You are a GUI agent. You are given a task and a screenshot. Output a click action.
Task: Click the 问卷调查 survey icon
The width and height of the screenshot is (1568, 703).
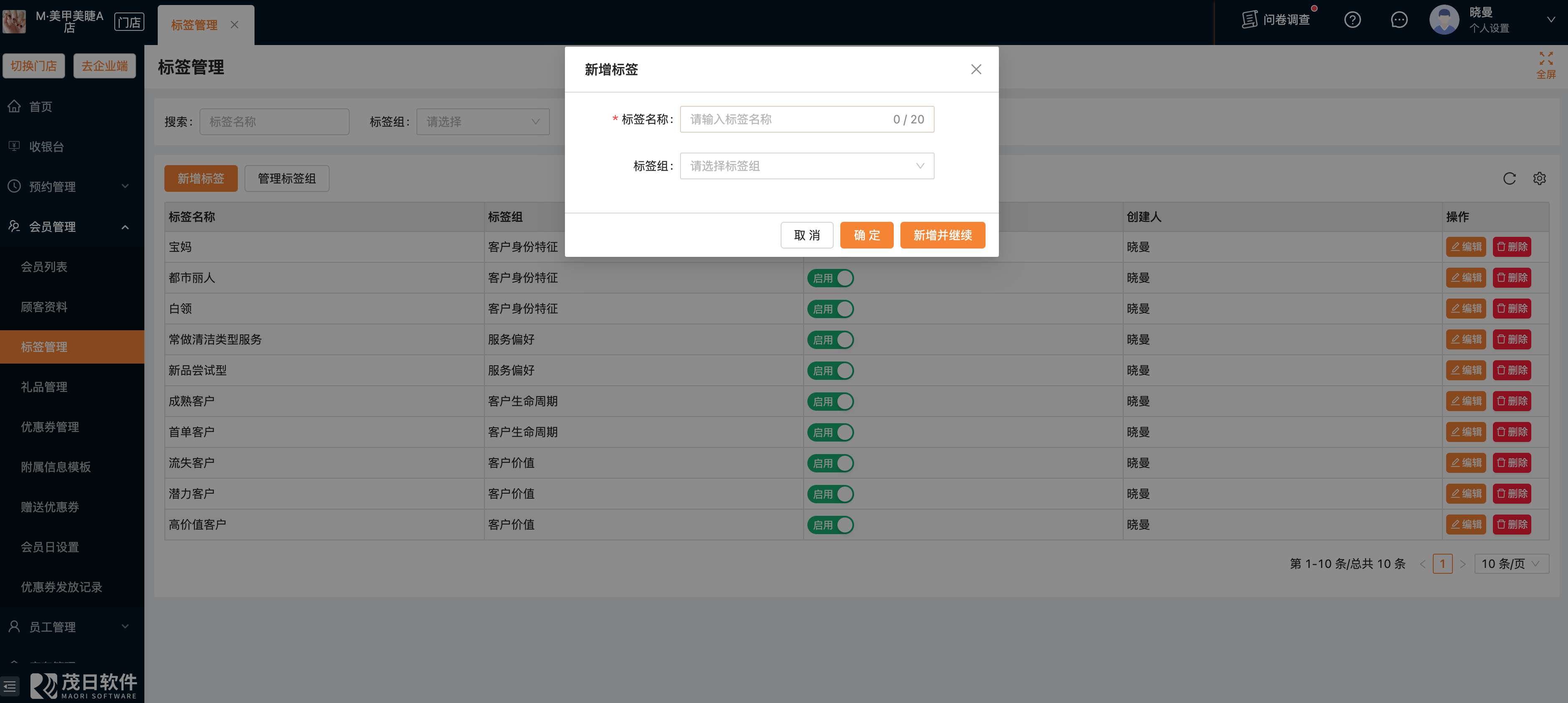coord(1249,20)
